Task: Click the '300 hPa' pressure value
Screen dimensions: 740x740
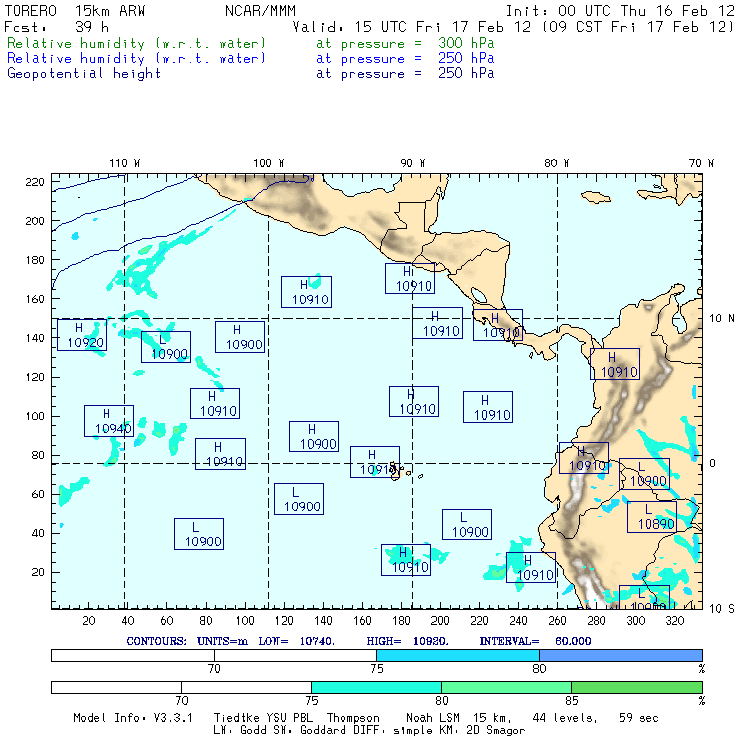Action: coord(466,43)
